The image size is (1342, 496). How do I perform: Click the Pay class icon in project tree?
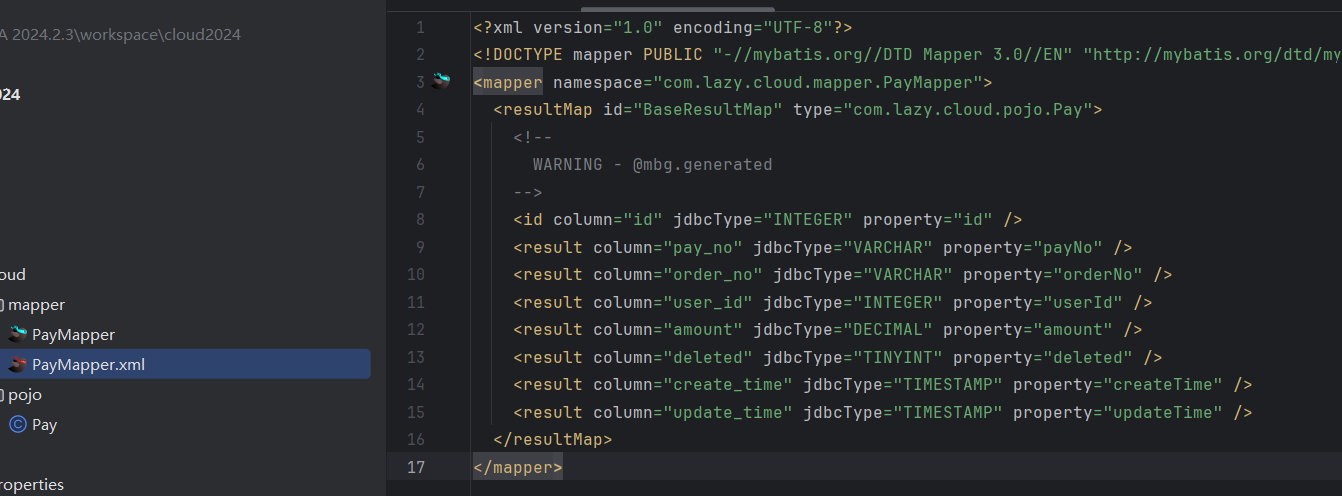[18, 425]
